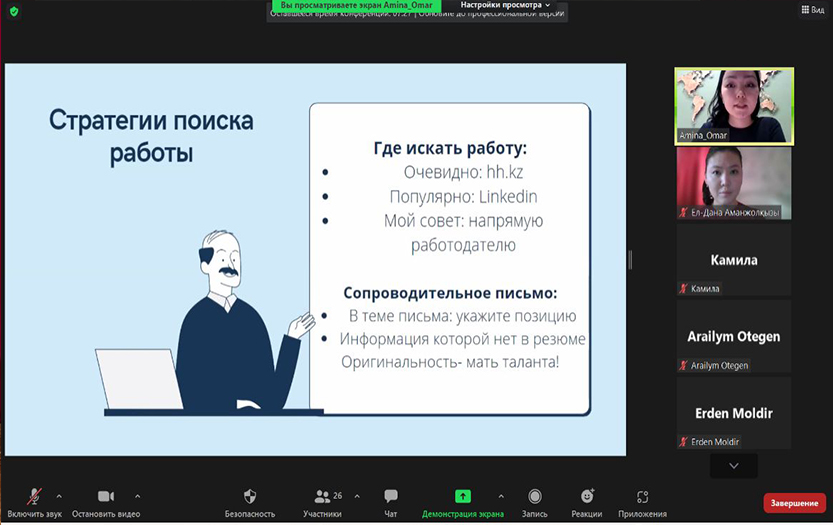The image size is (833, 525).
Task: Select Amina_Omar's video thumbnail
Action: tap(733, 106)
